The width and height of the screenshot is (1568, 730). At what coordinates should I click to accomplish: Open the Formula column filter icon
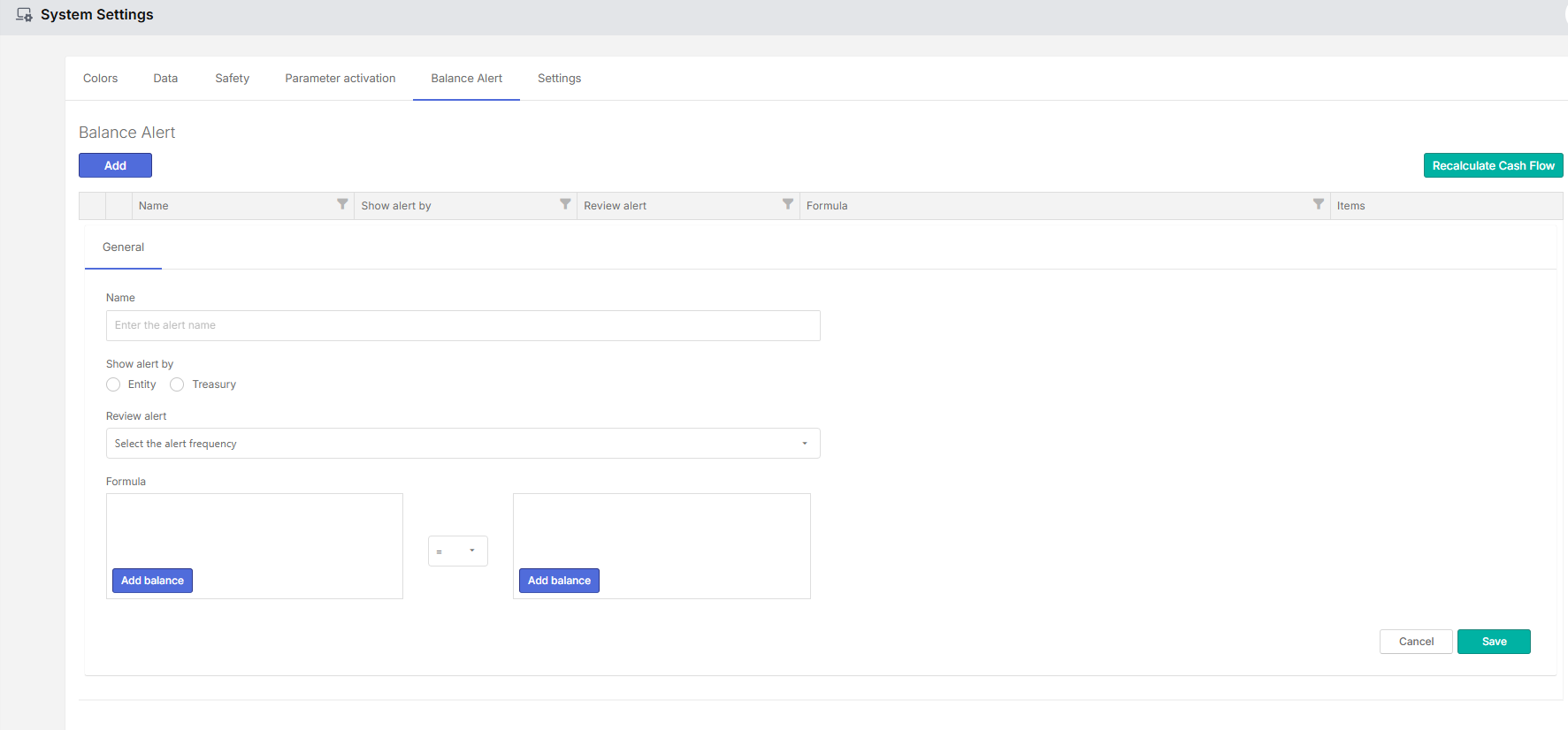(x=1319, y=205)
